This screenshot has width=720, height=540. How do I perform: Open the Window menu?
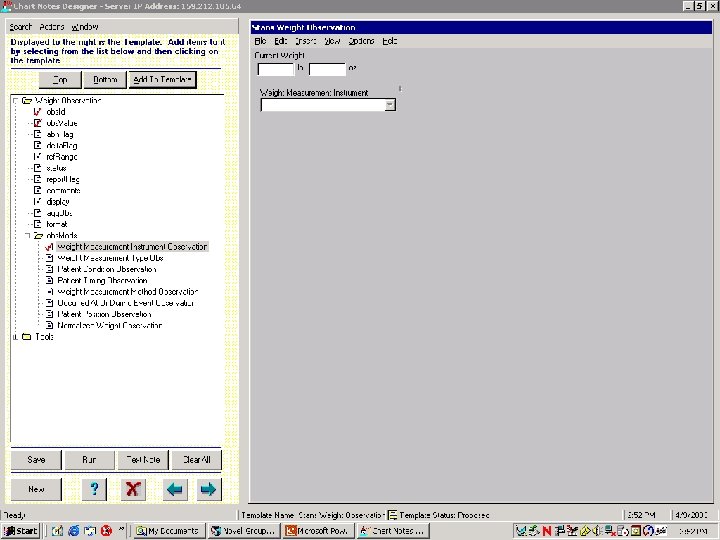pyautogui.click(x=85, y=27)
